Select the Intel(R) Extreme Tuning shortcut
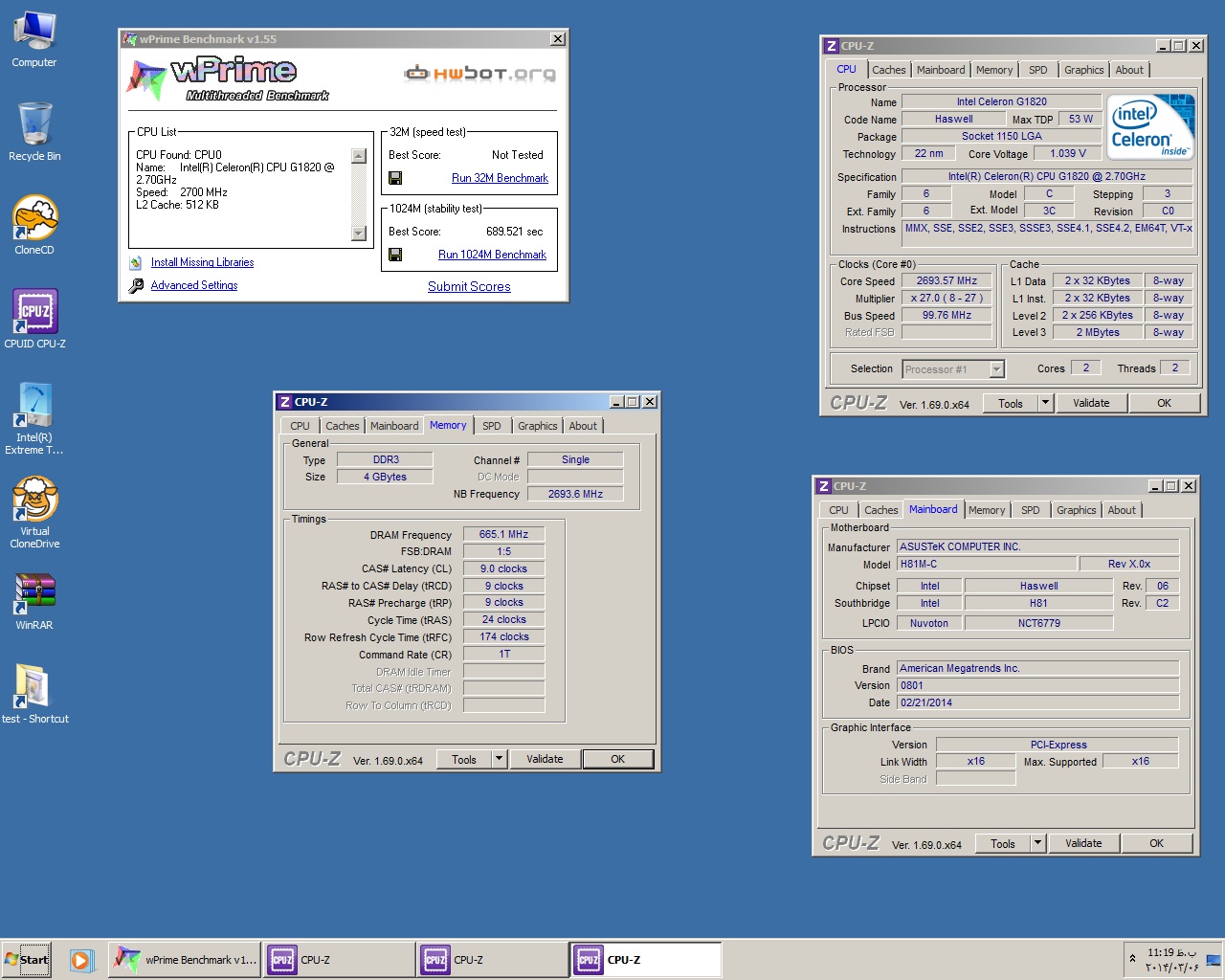This screenshot has height=980, width=1225. pyautogui.click(x=34, y=419)
